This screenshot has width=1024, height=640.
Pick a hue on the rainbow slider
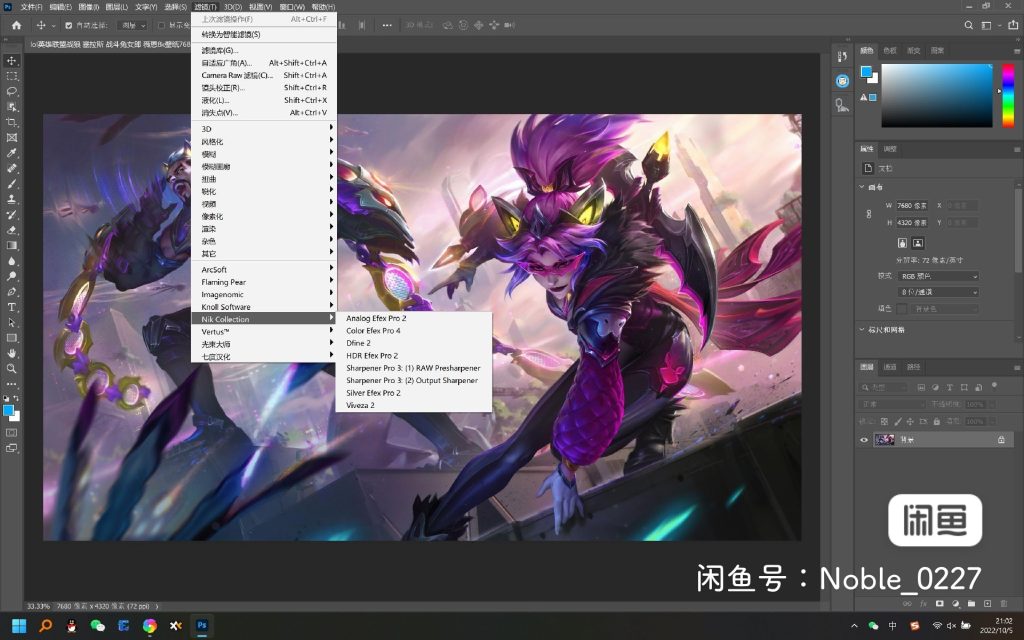coord(1008,95)
